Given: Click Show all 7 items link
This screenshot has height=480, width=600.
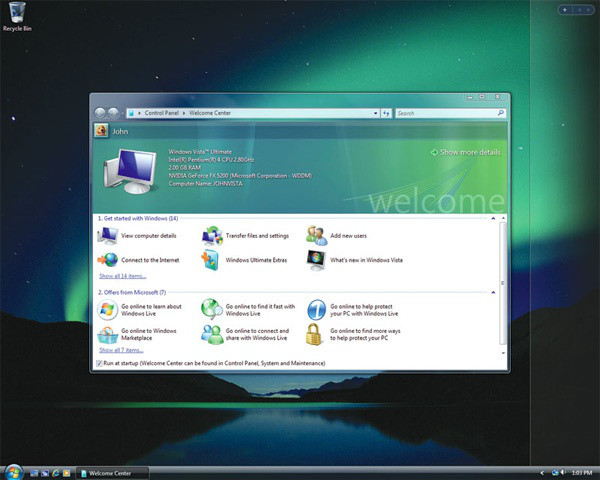Looking at the screenshot, I should [x=120, y=350].
